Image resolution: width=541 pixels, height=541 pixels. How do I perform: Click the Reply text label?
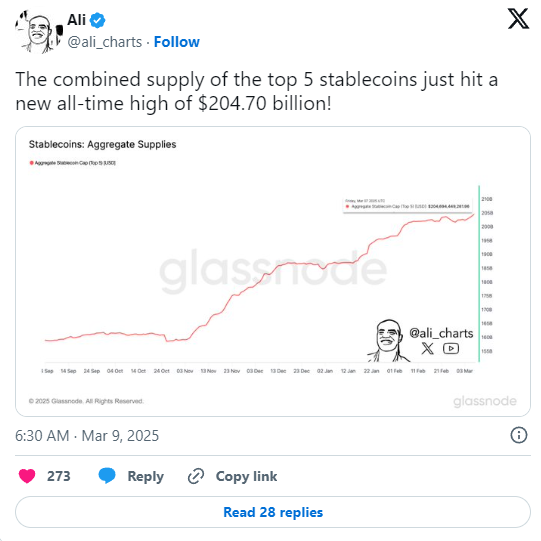pos(146,476)
